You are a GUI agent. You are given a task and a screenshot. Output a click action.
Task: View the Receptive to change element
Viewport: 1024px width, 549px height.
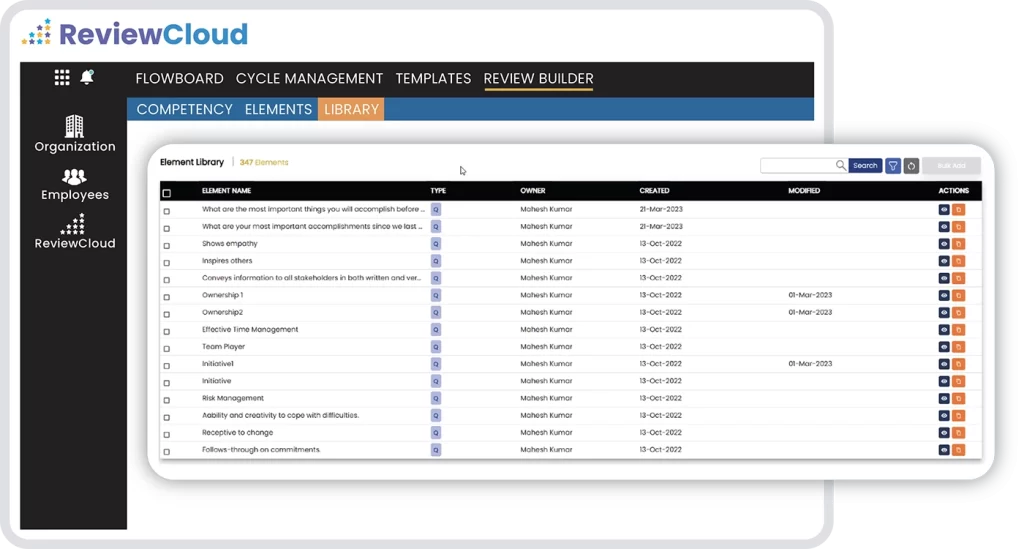(944, 433)
